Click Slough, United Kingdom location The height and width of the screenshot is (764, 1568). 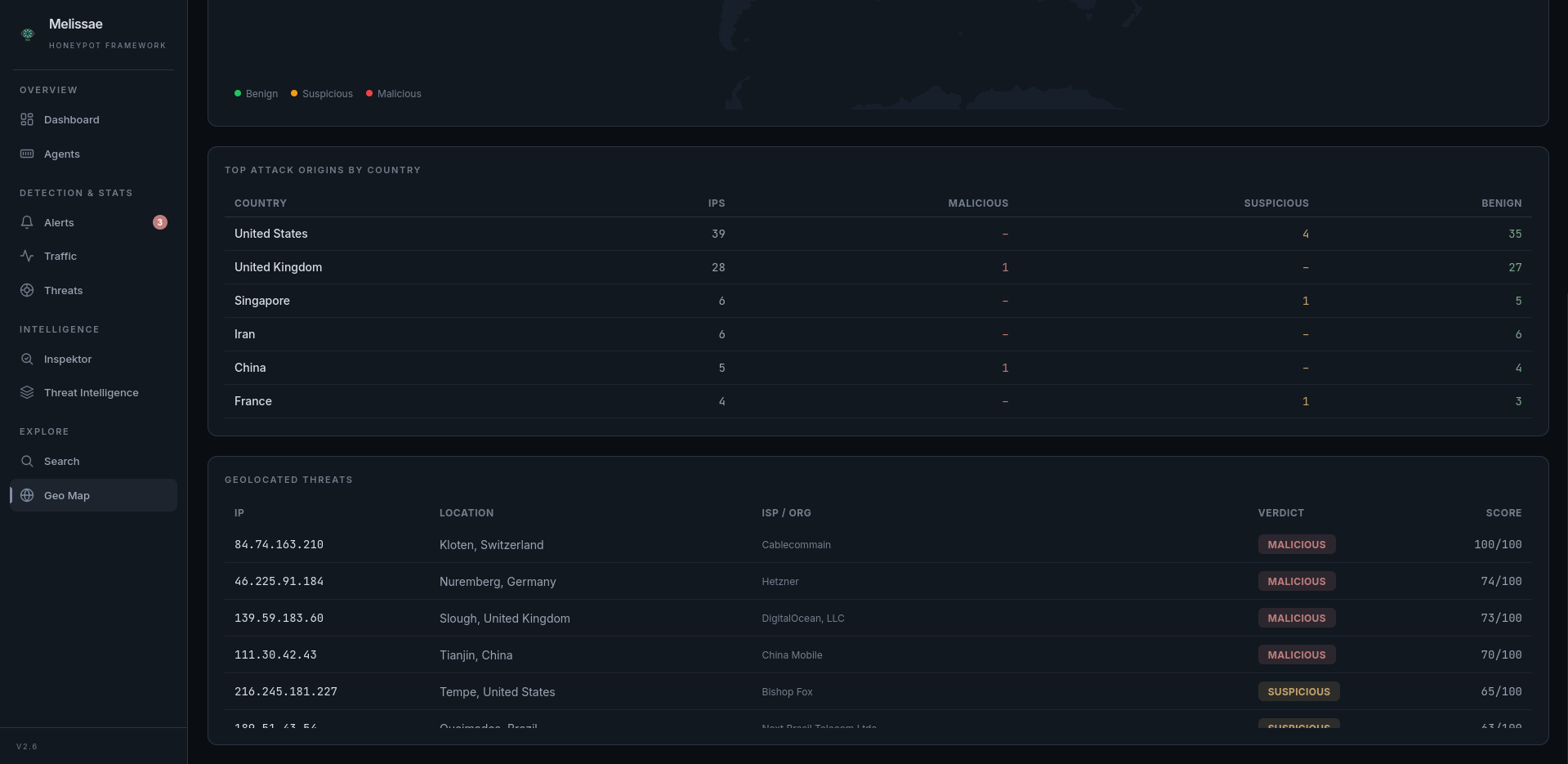(505, 619)
